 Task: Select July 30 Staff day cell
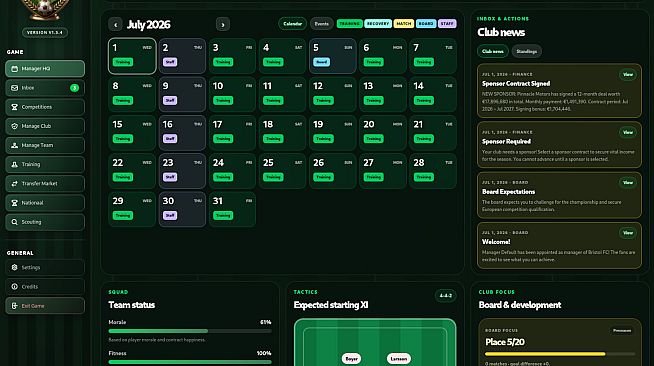(x=182, y=210)
